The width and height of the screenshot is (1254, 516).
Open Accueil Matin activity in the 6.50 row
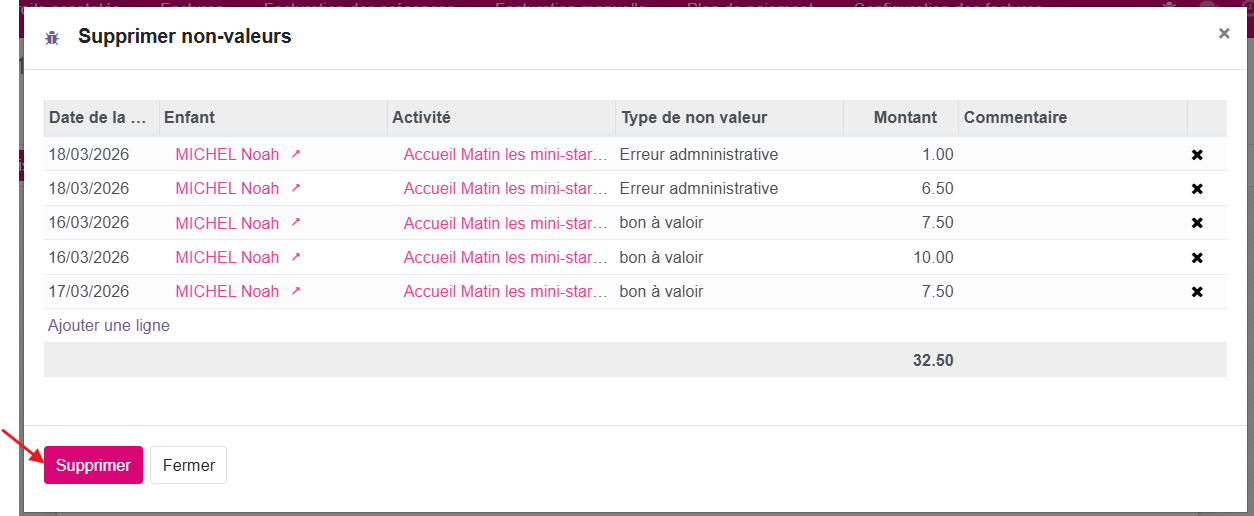pyautogui.click(x=505, y=188)
